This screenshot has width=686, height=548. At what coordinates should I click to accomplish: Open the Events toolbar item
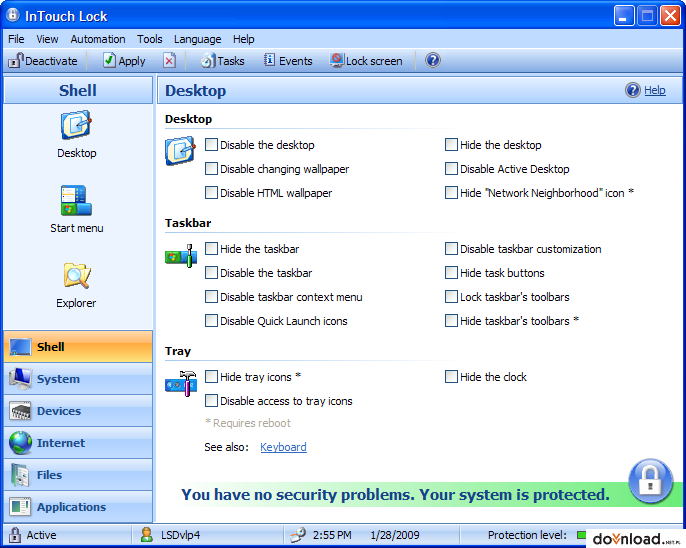(x=288, y=61)
